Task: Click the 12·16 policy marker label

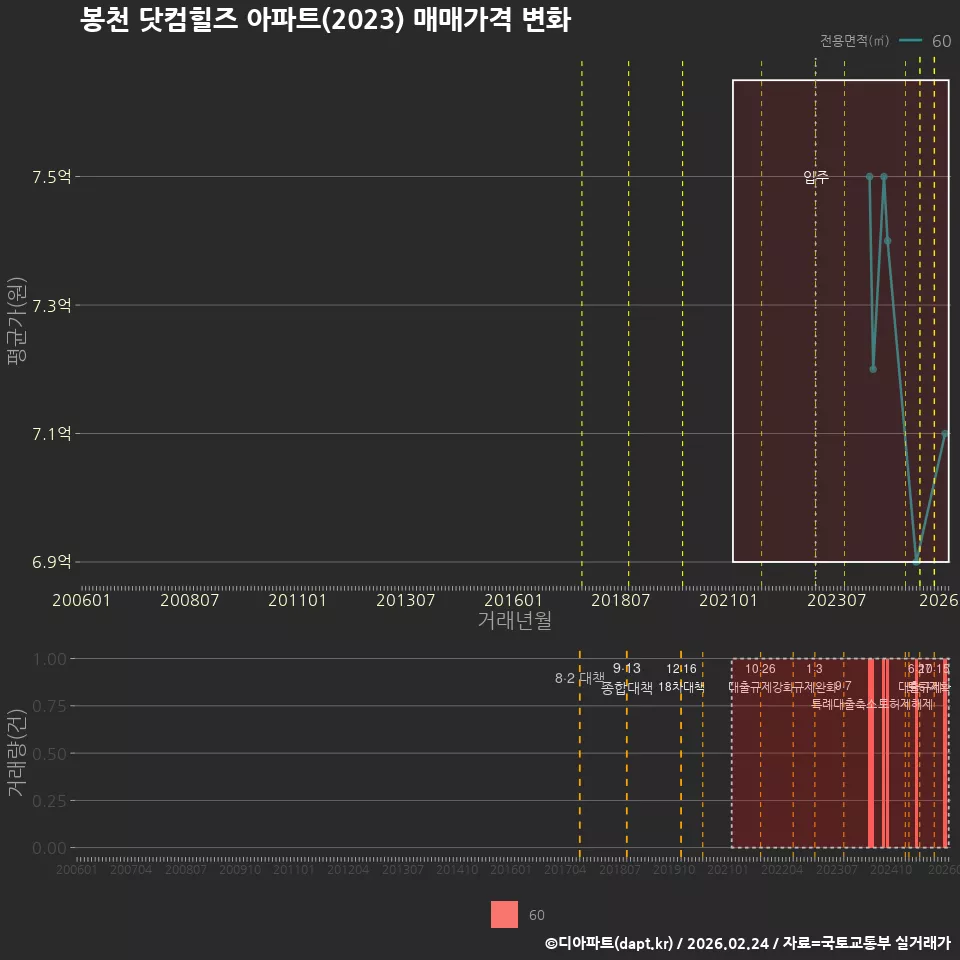Action: [681, 669]
